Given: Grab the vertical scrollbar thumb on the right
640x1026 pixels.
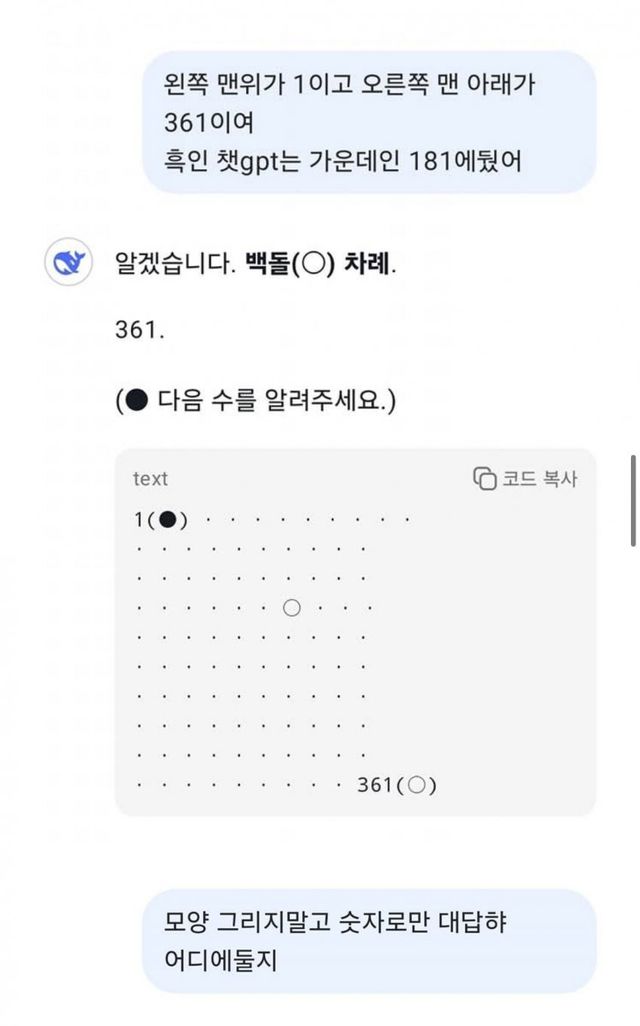Looking at the screenshot, I should [x=633, y=500].
